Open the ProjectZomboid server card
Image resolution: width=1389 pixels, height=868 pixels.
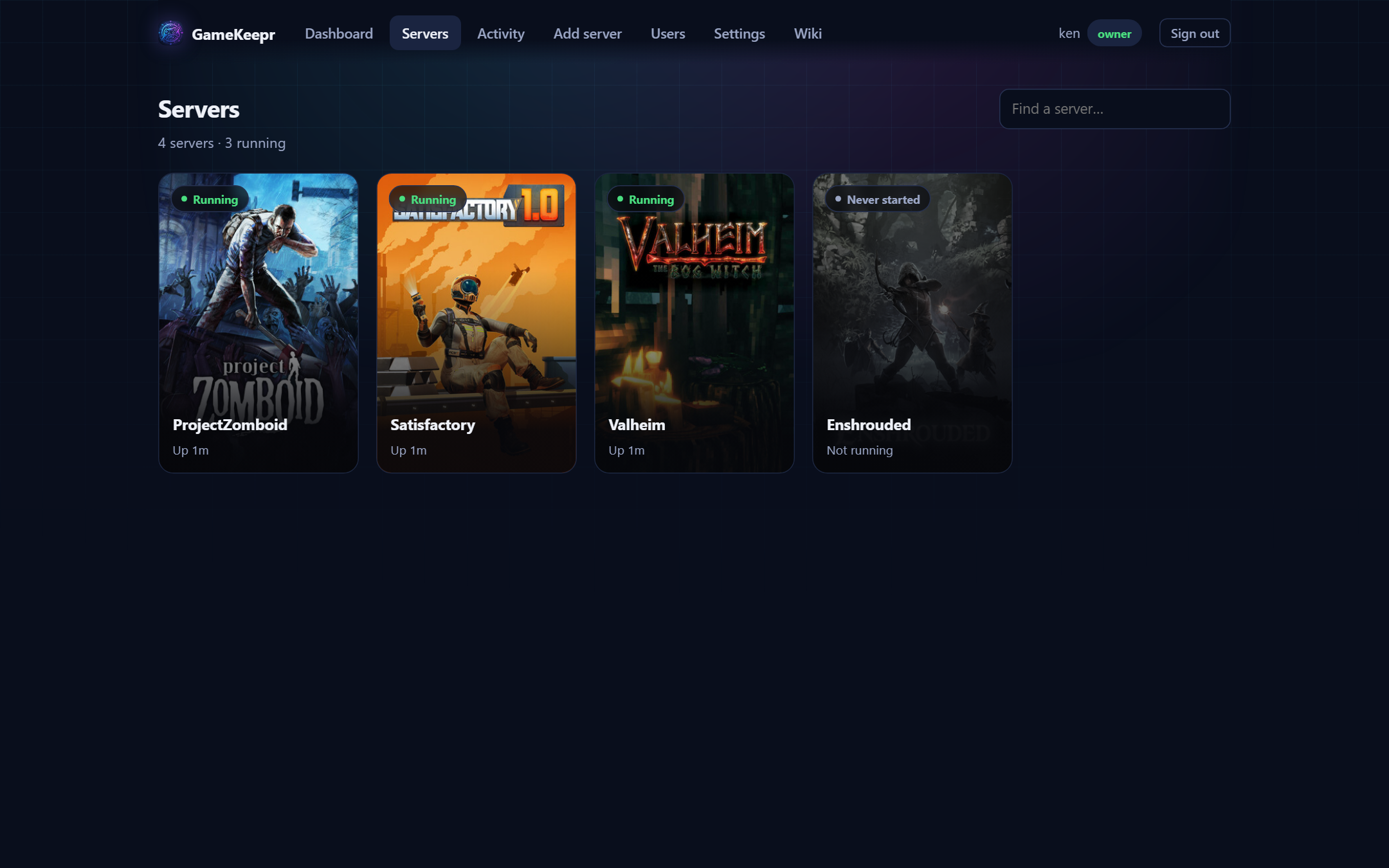pyautogui.click(x=258, y=323)
